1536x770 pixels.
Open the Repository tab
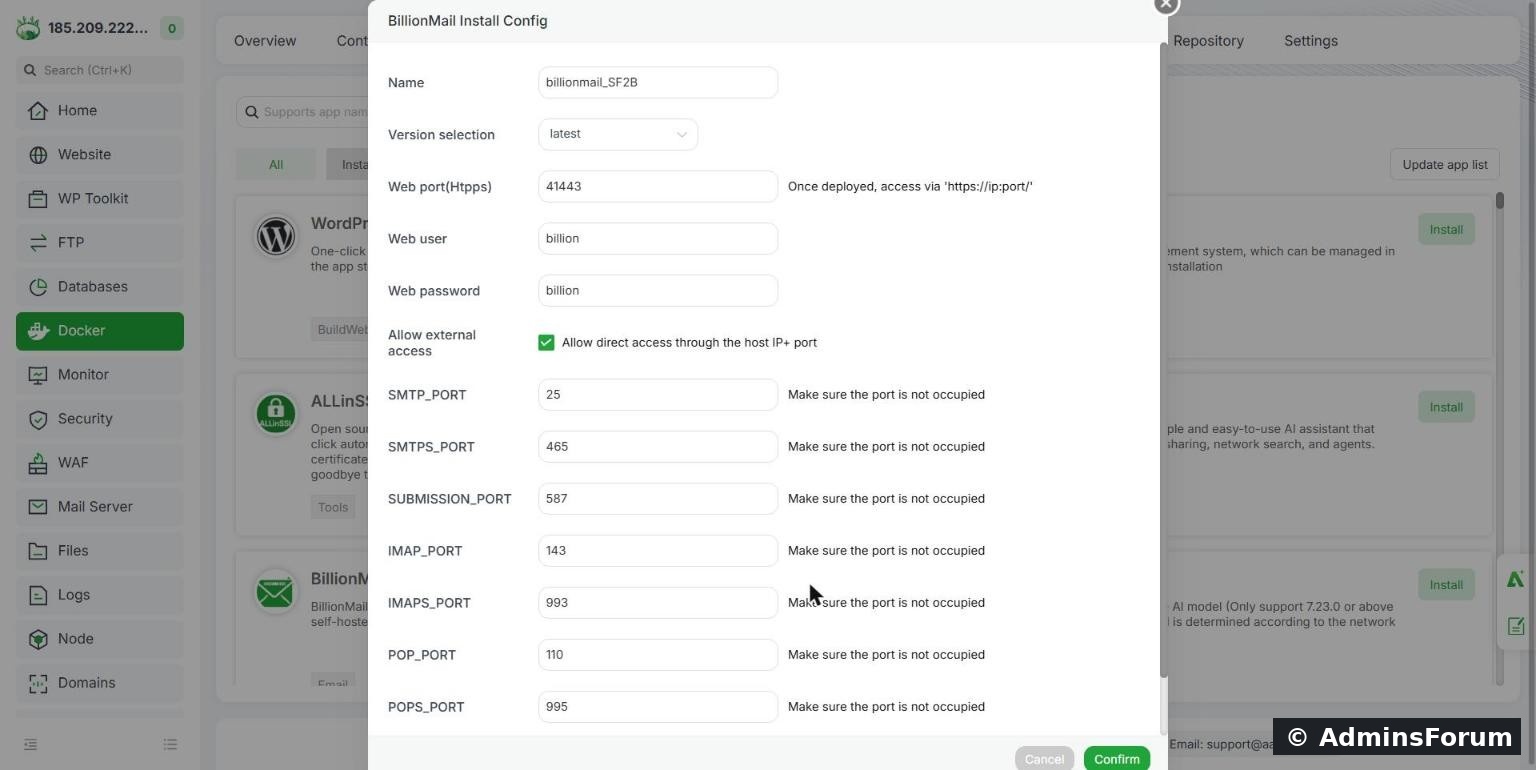[1208, 41]
